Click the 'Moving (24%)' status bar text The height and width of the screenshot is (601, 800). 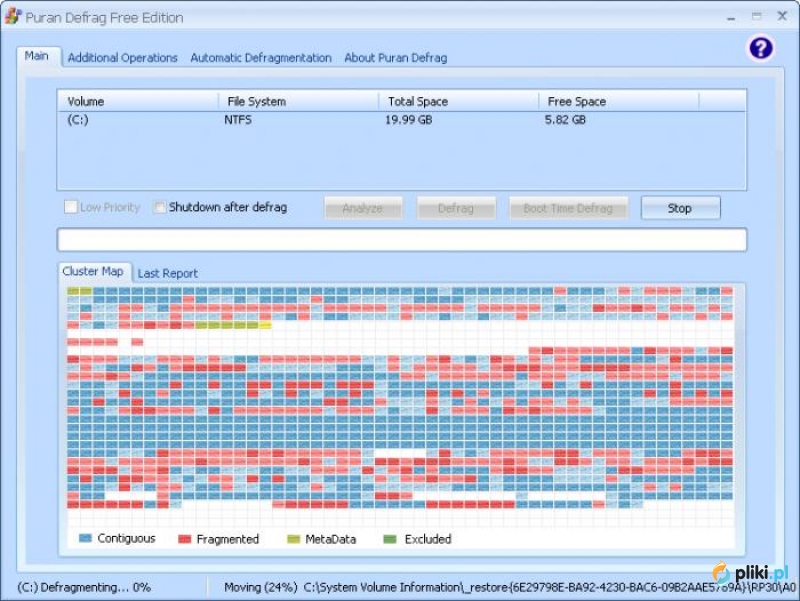(261, 587)
